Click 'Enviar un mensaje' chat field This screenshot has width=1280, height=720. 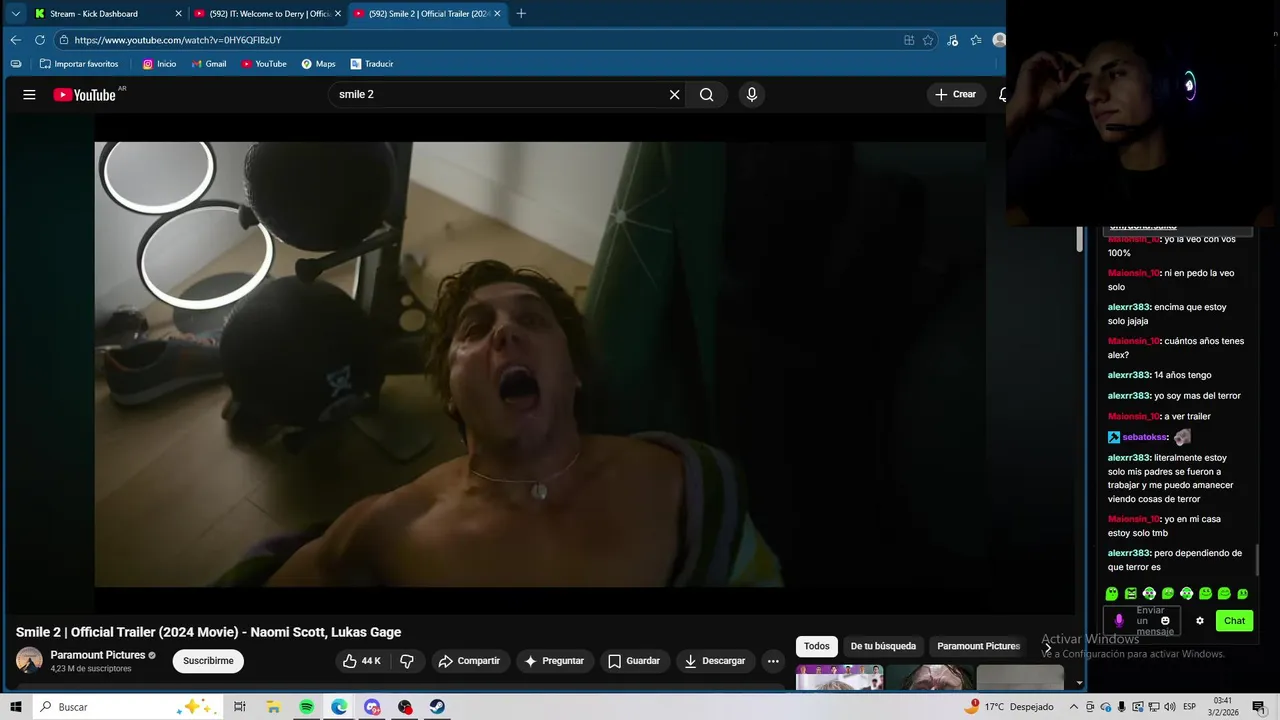pyautogui.click(x=1141, y=621)
